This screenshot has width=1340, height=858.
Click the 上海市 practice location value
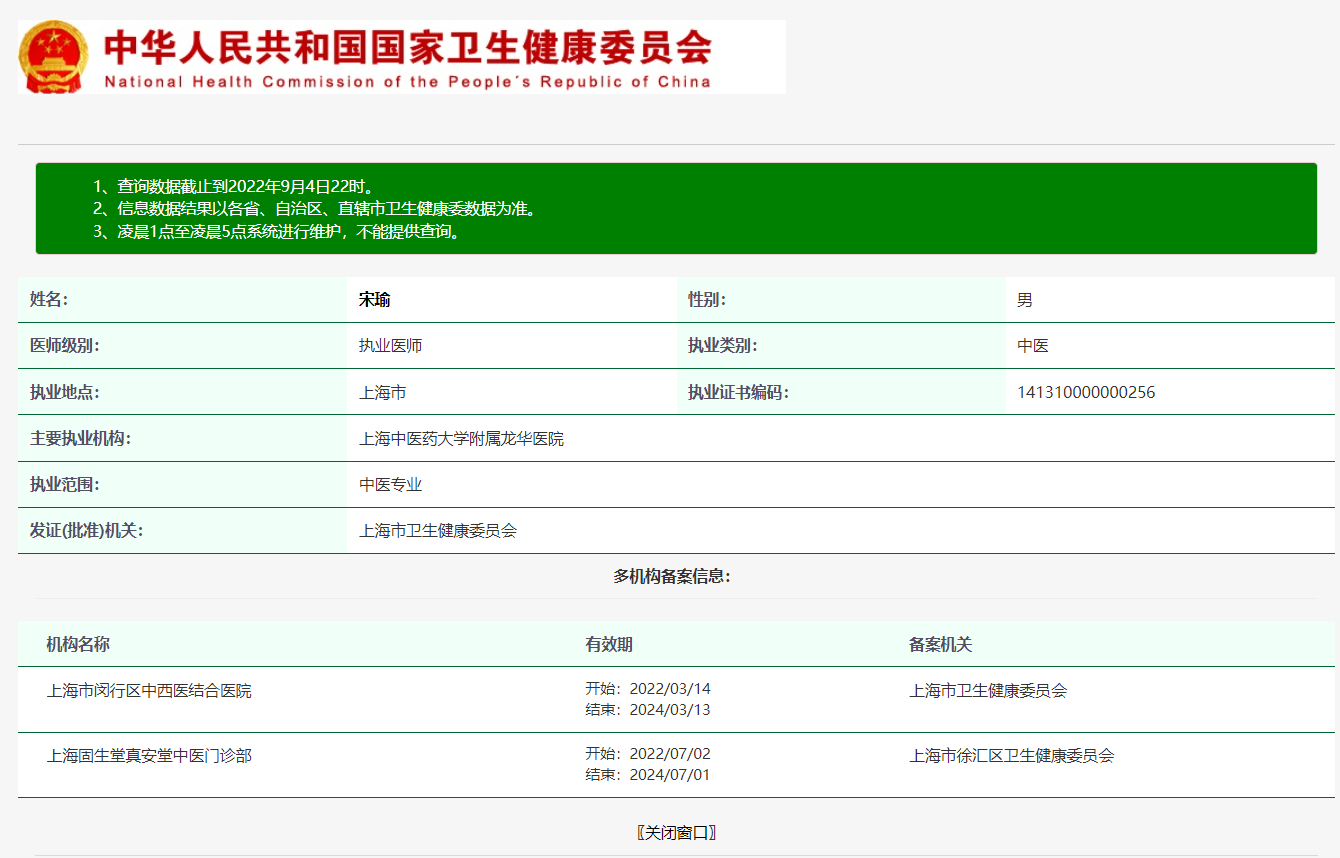[x=382, y=392]
